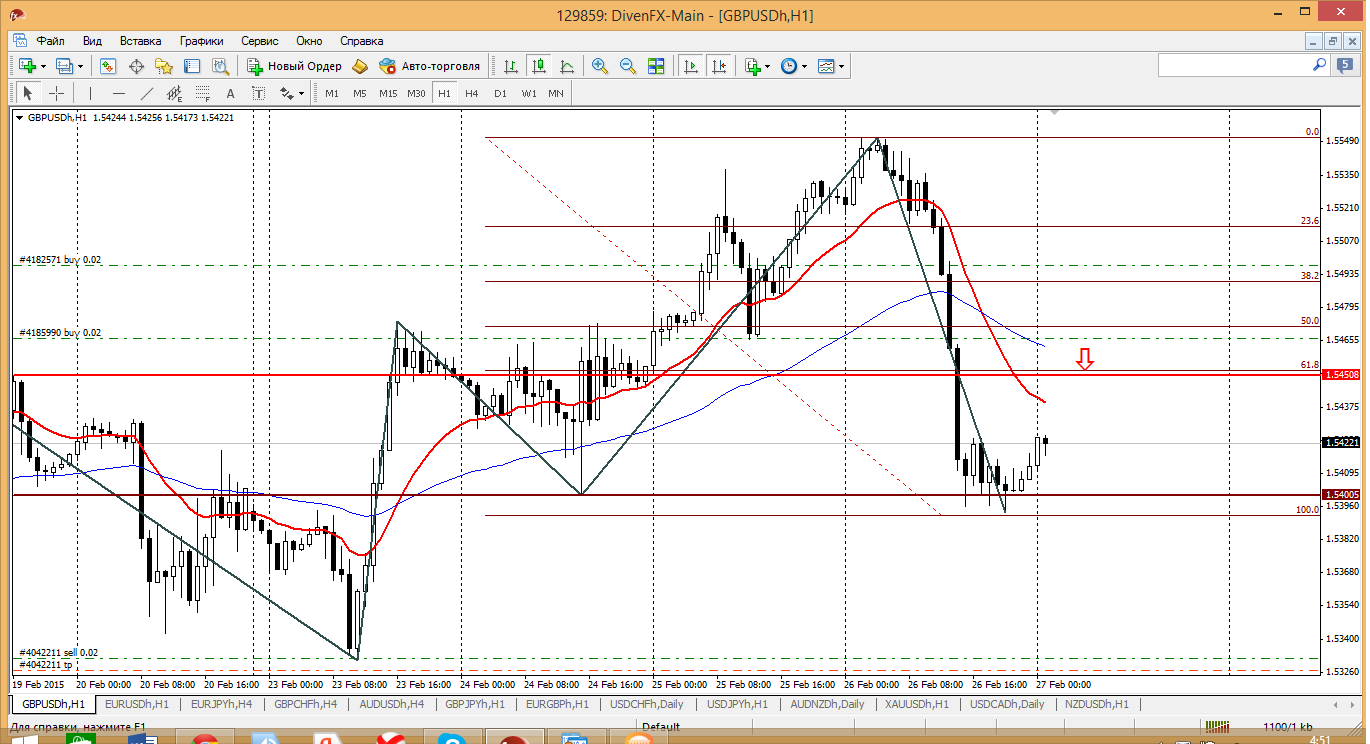Open the periodicity clock dropdown
Image resolution: width=1370 pixels, height=744 pixels.
pyautogui.click(x=803, y=66)
